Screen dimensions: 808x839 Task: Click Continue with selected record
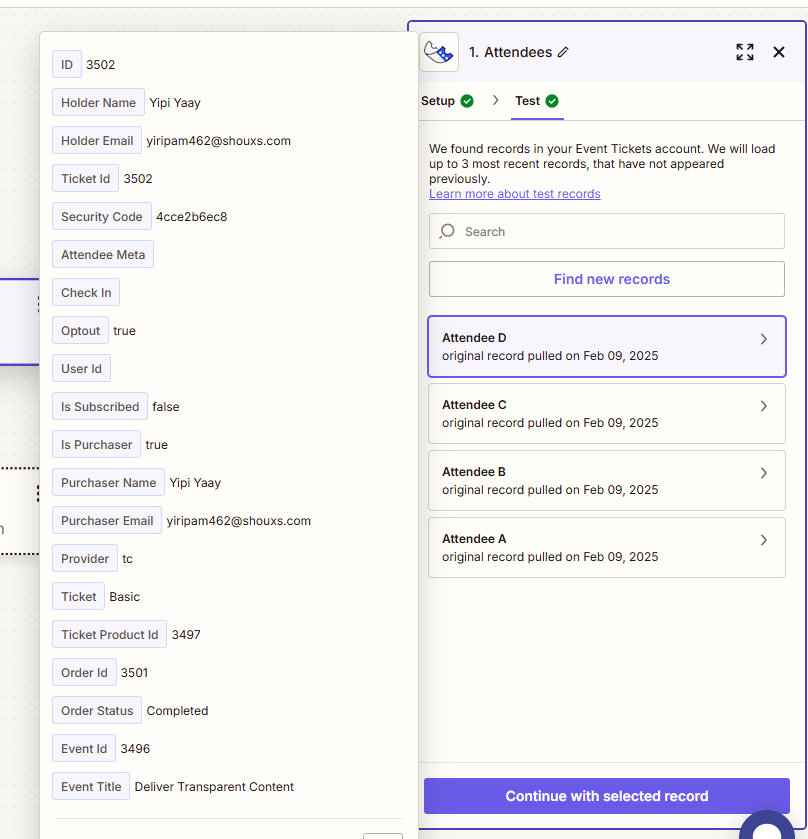(x=607, y=796)
